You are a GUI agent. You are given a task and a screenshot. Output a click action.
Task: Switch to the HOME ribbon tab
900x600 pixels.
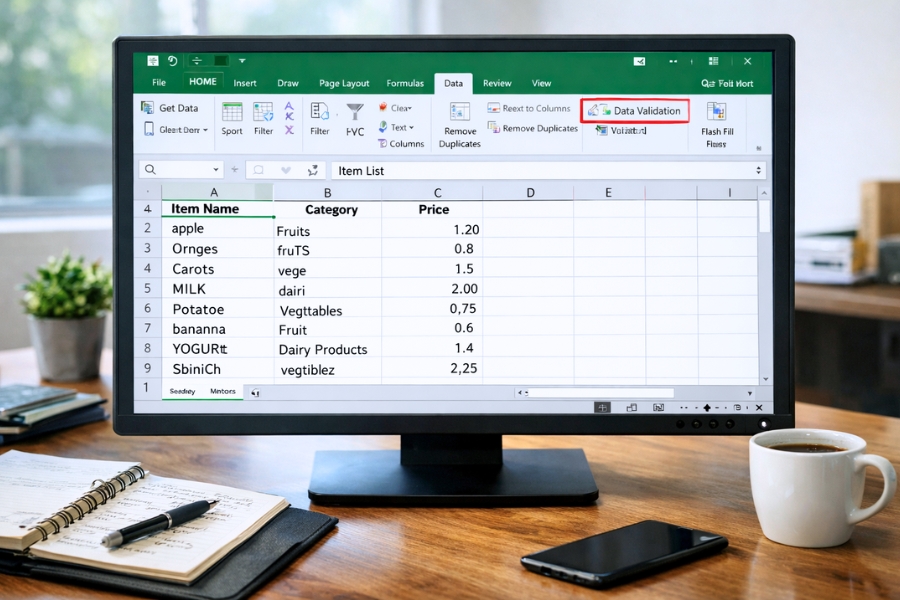pos(203,83)
